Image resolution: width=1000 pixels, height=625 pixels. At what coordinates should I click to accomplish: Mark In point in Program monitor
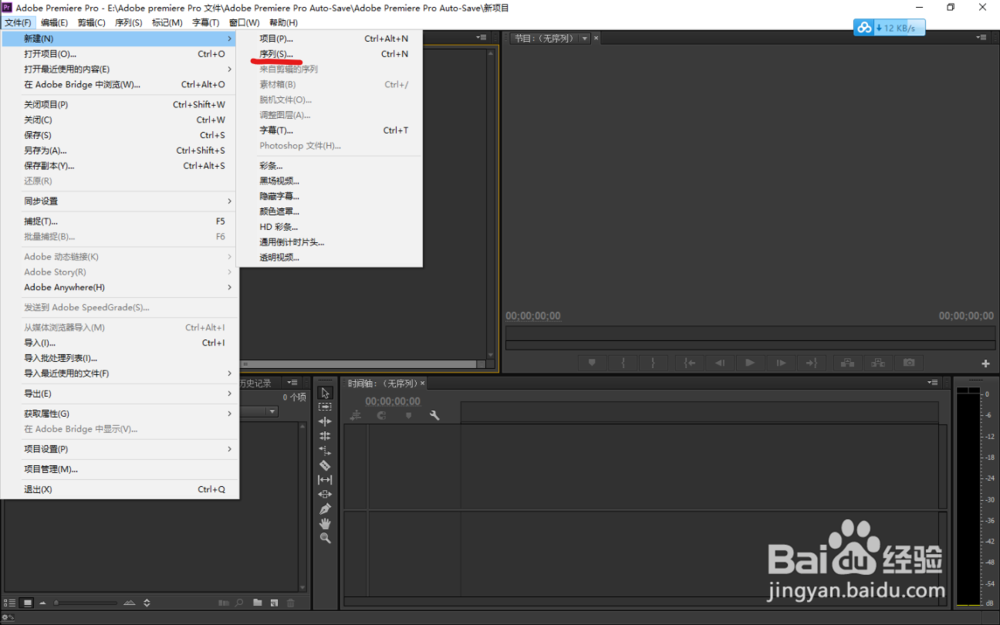[x=623, y=363]
